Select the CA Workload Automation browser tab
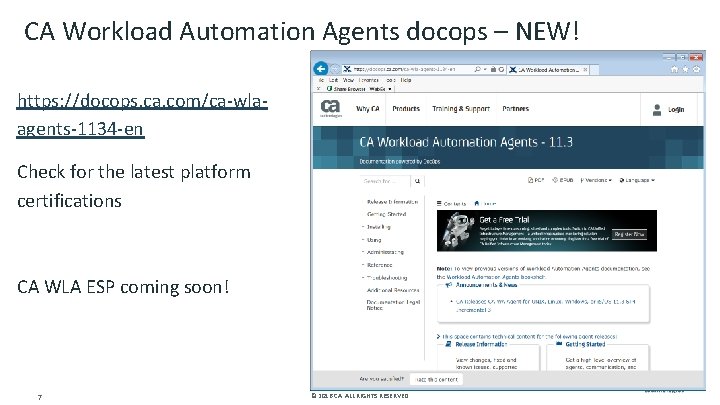The height and width of the screenshot is (405, 720). click(548, 70)
